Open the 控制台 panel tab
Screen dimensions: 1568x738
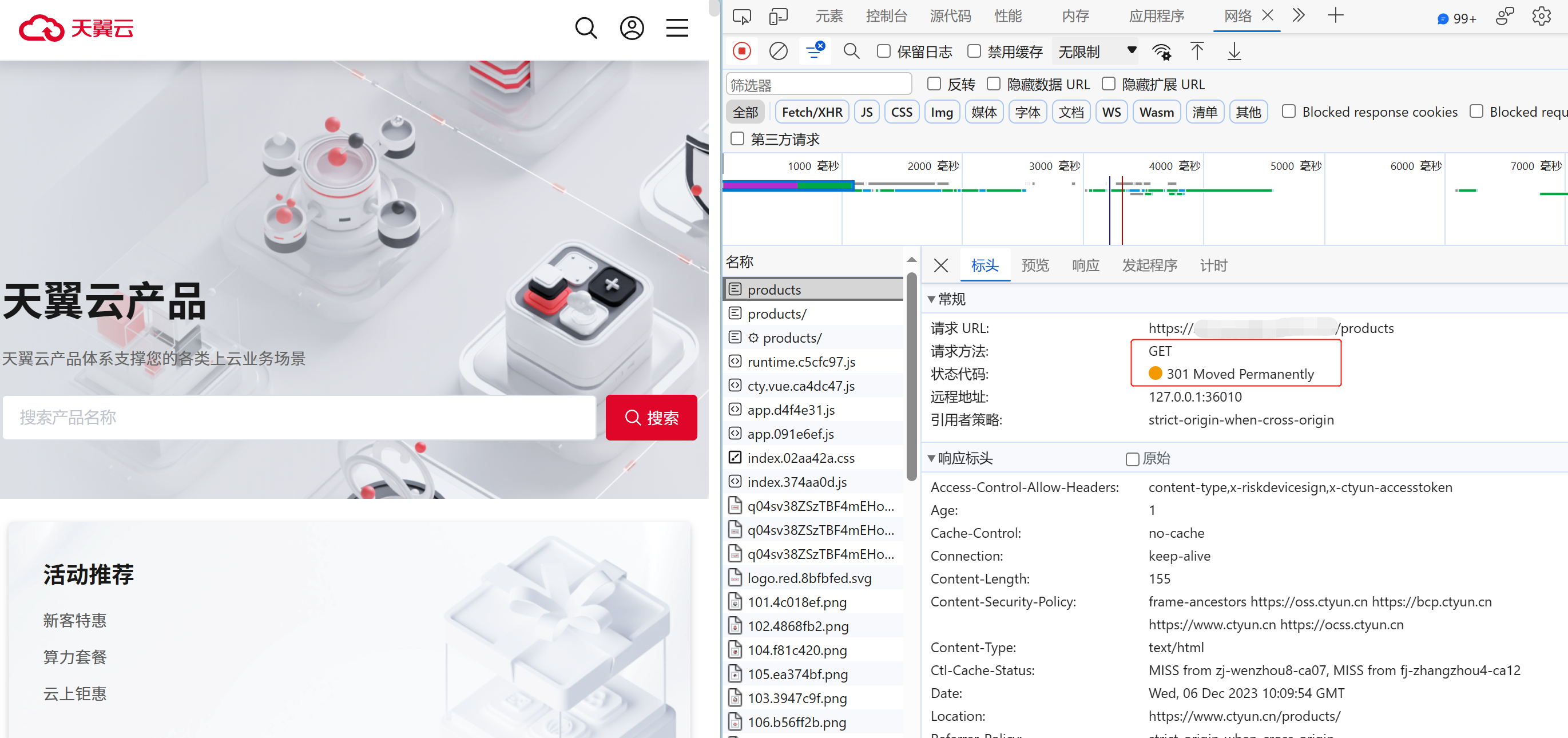click(886, 17)
